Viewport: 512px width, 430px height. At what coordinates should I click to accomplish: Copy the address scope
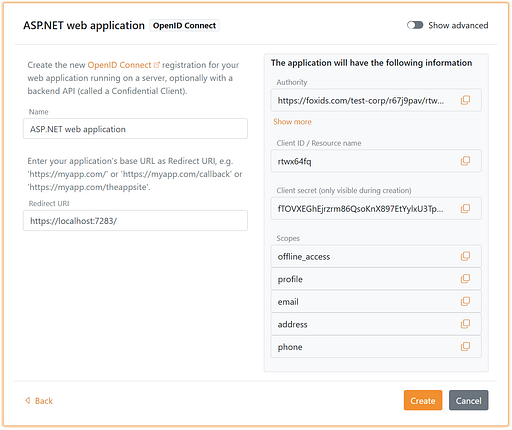pos(465,324)
